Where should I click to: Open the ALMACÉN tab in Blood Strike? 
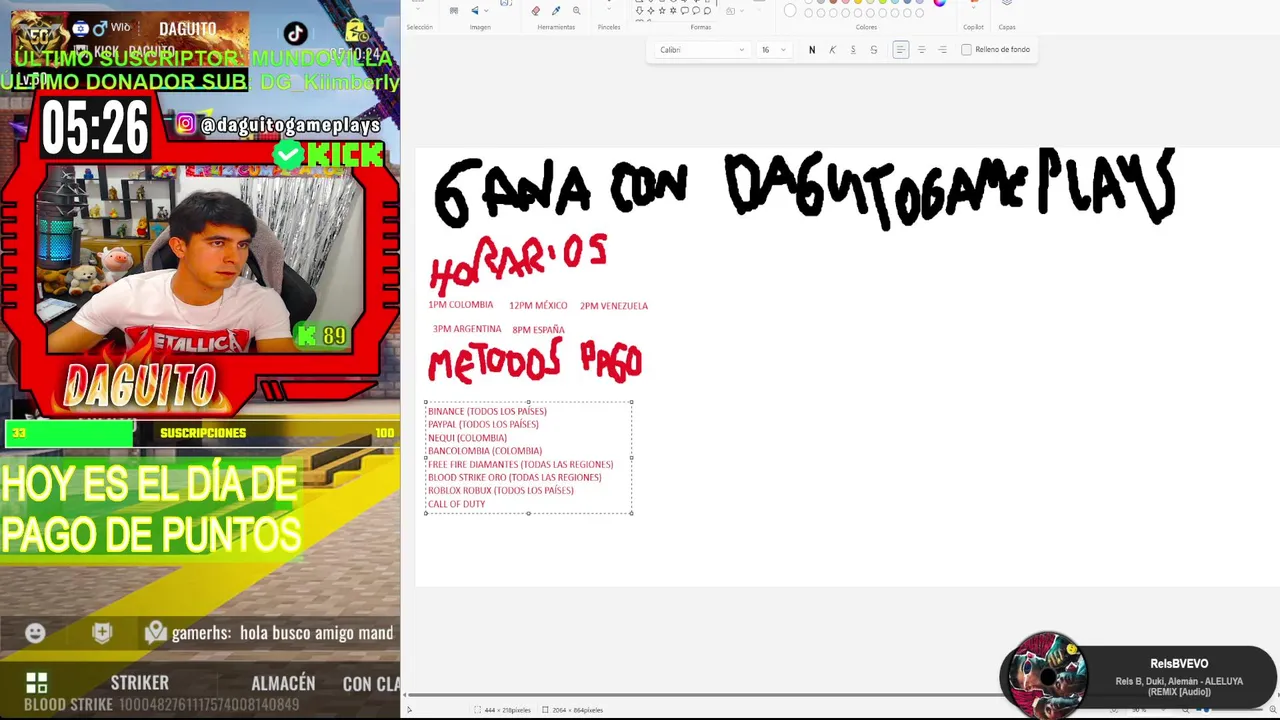coord(283,683)
